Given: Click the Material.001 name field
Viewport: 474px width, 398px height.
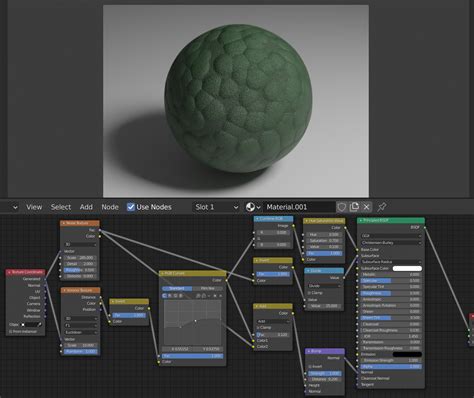Looking at the screenshot, I should pos(299,207).
